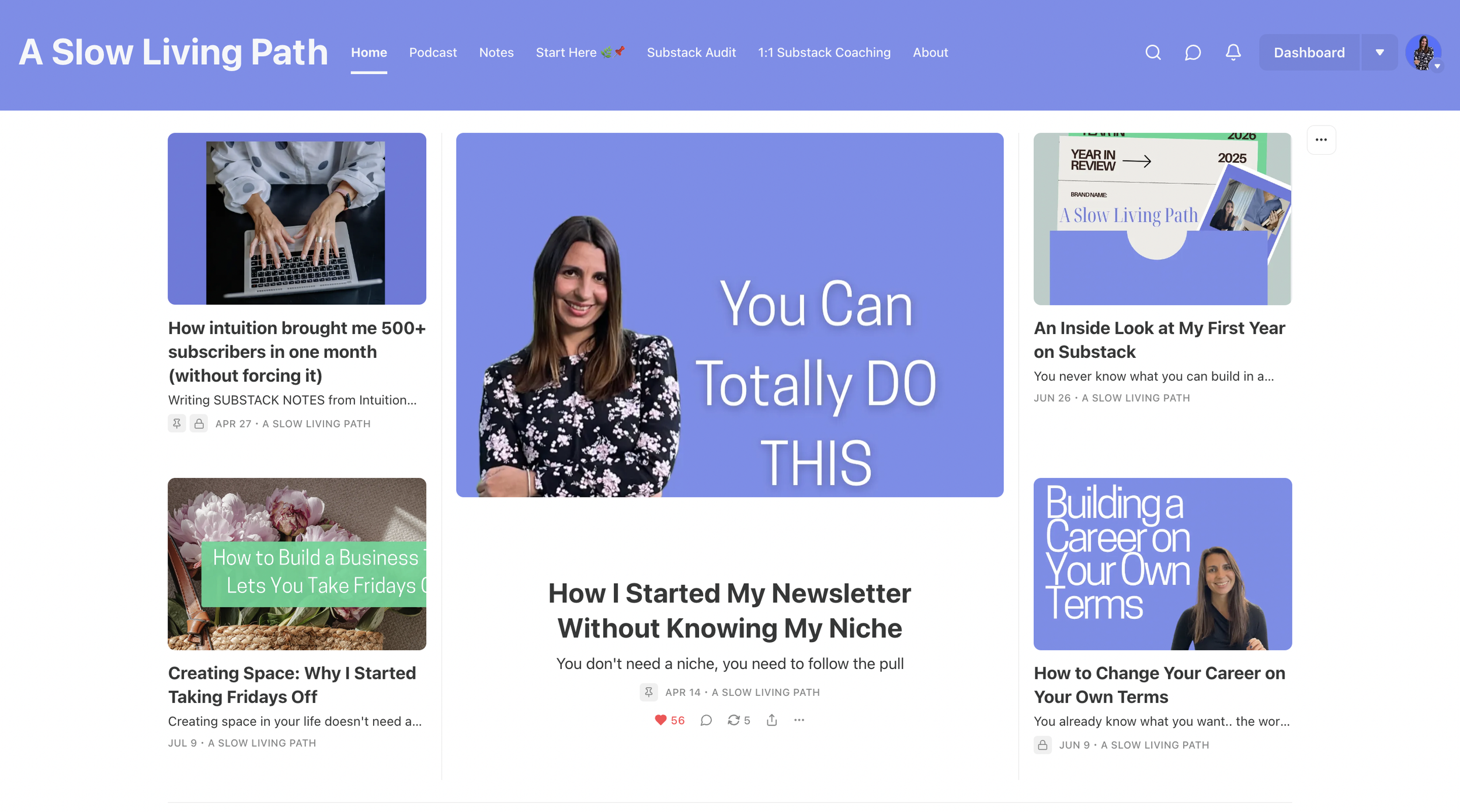Image resolution: width=1460 pixels, height=812 pixels.
Task: Share the How I Started My Newsletter post
Action: point(772,720)
